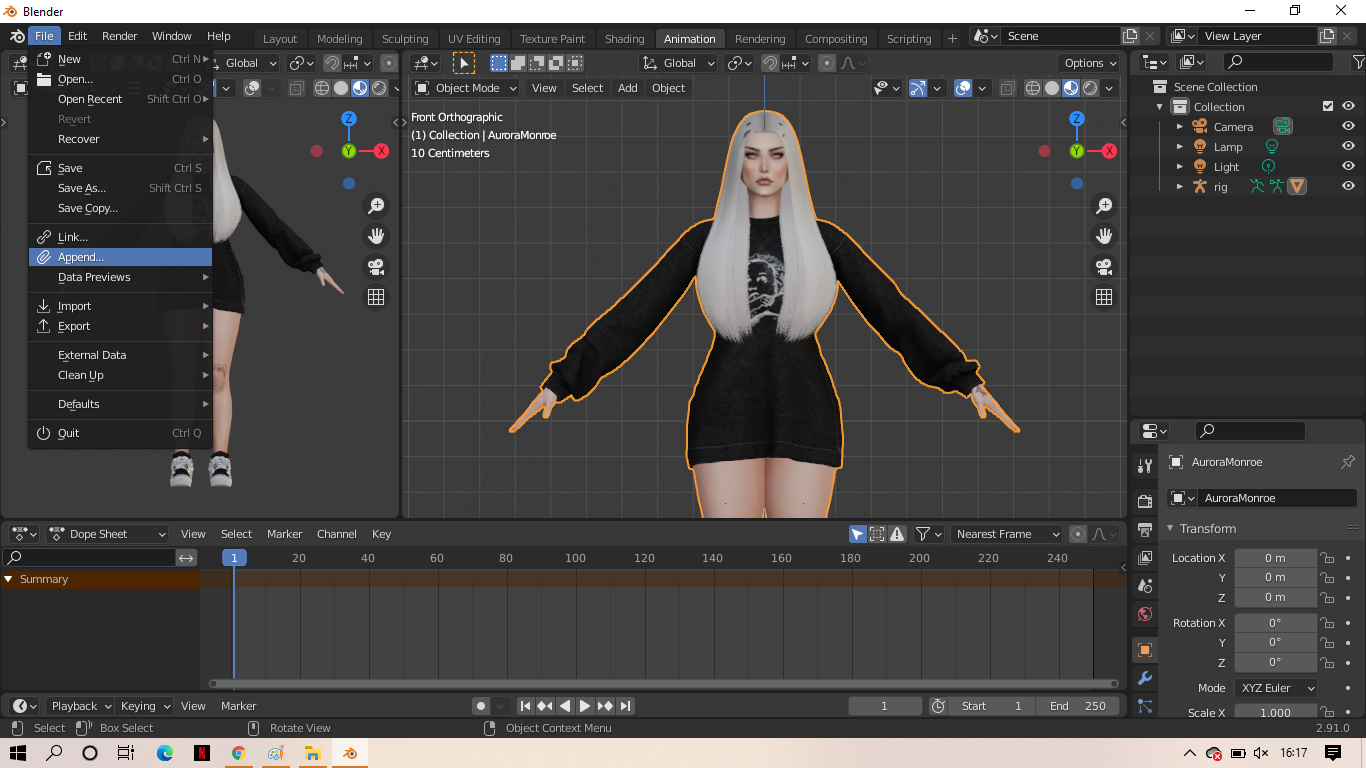Toggle the Collection checkbox in Outliner

click(x=1328, y=106)
